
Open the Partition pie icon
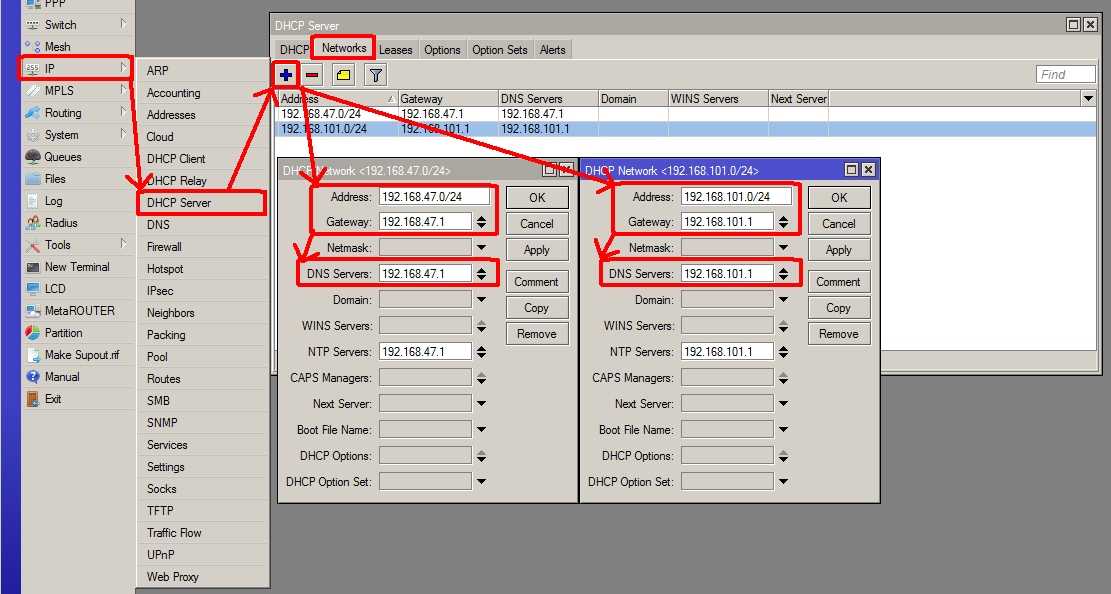coord(33,333)
